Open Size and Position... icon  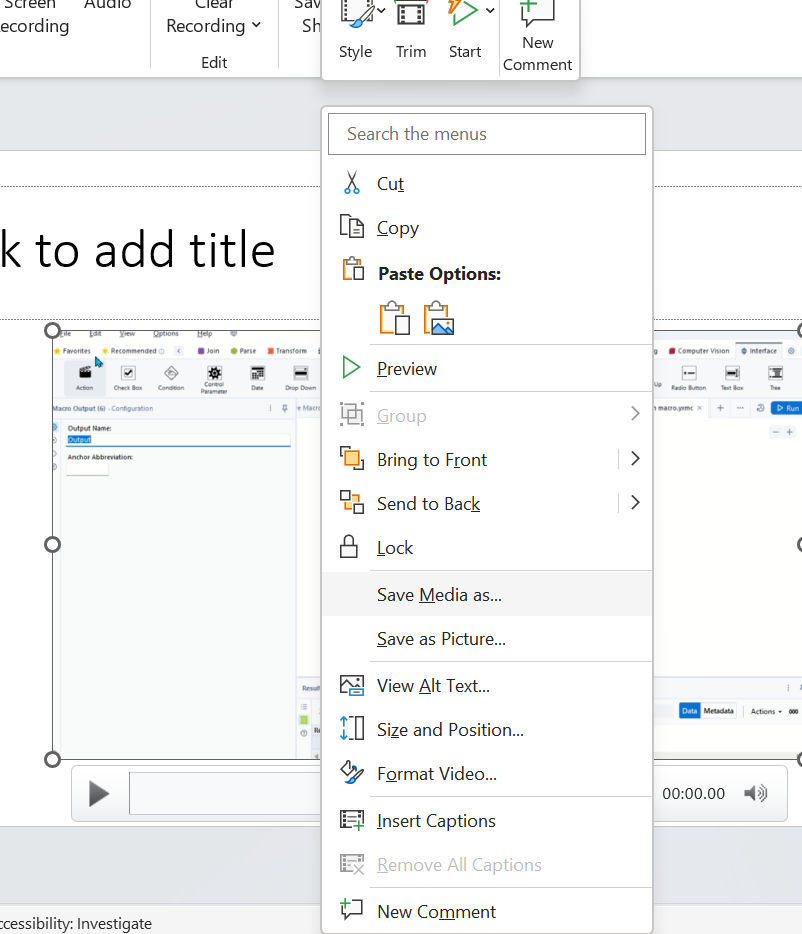352,728
